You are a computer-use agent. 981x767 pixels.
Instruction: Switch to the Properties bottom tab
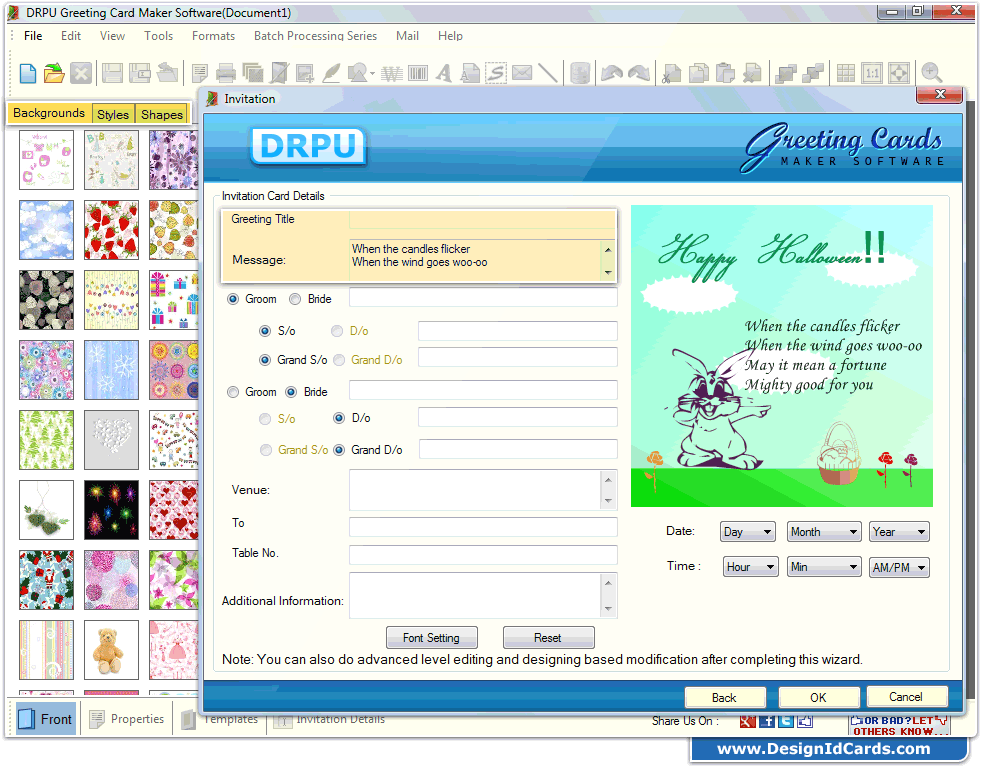pyautogui.click(x=127, y=719)
